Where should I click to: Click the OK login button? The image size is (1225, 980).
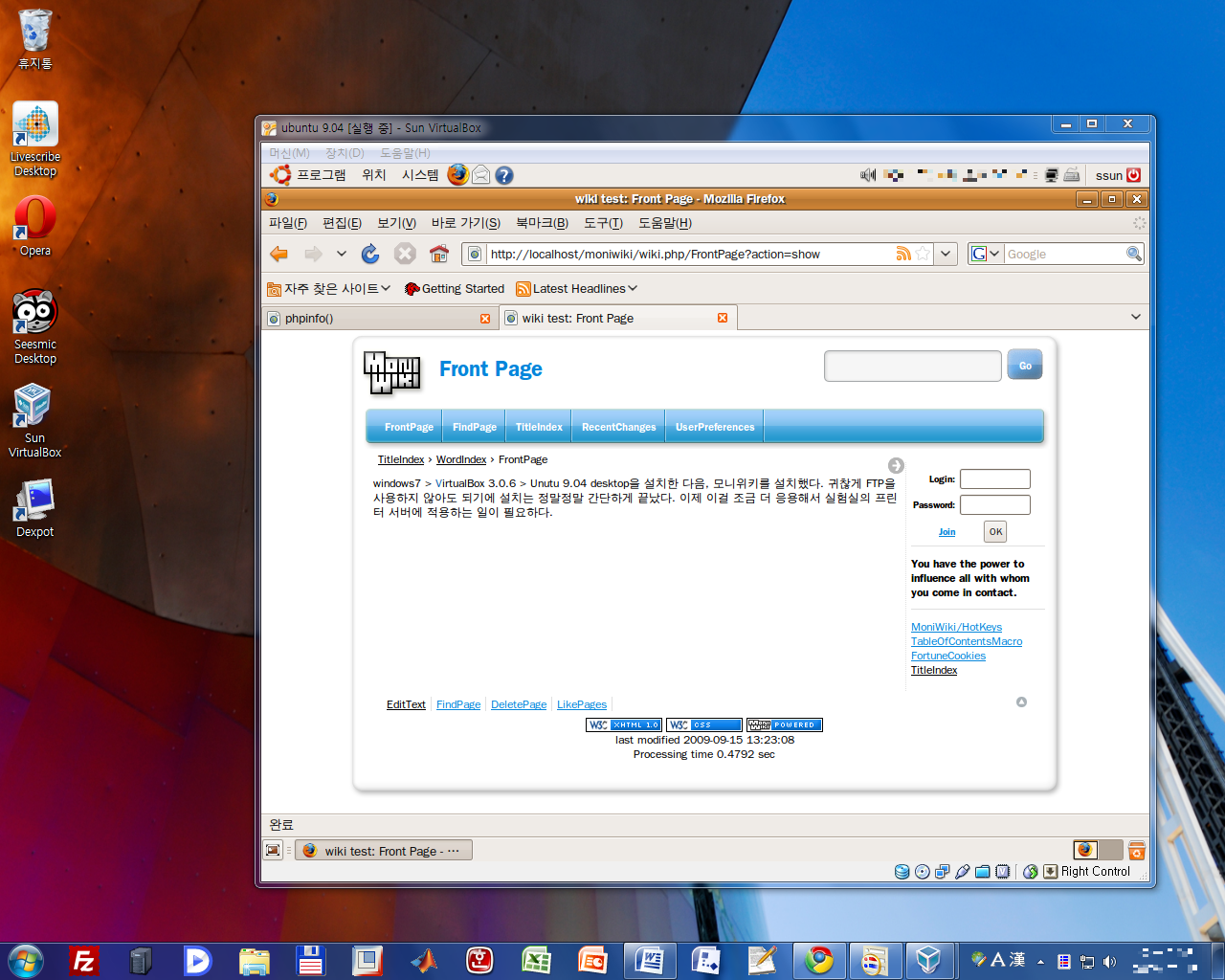pos(995,531)
